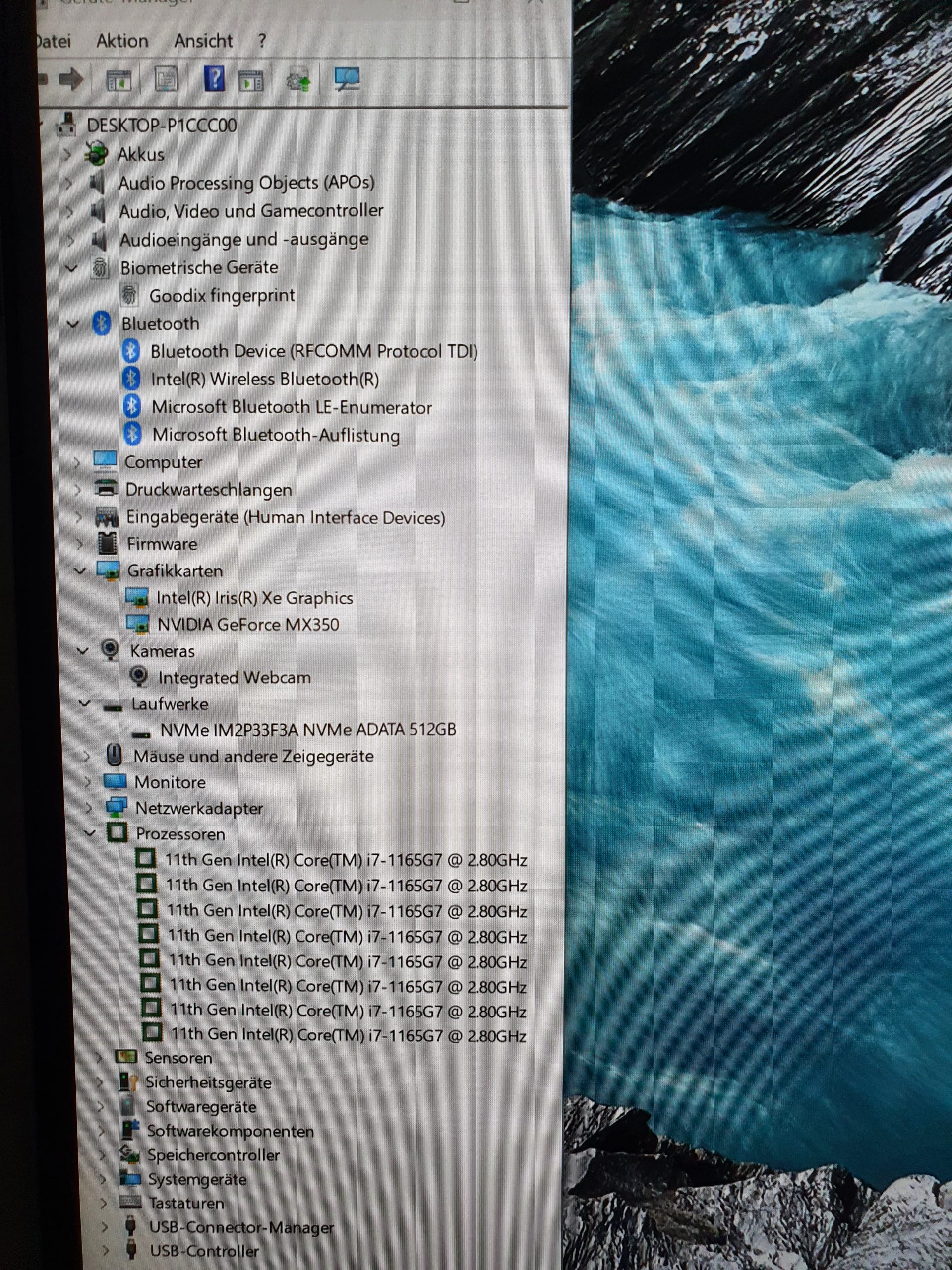Collapse the Prozessoren category

(x=90, y=833)
